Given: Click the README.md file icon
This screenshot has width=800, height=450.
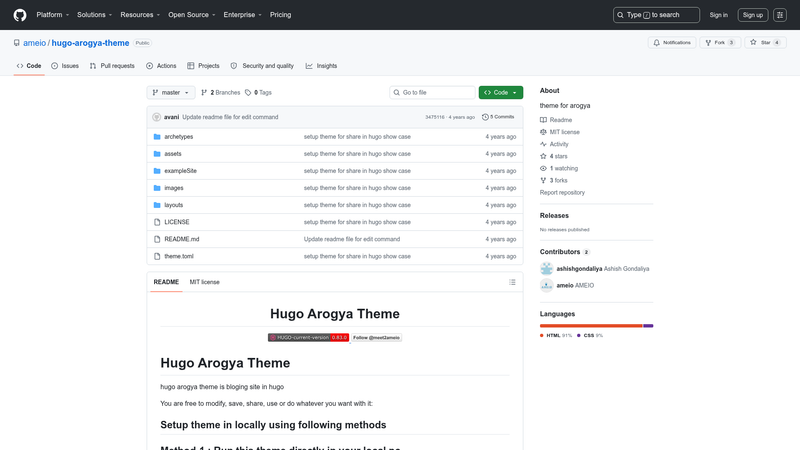Looking at the screenshot, I should pos(157,239).
